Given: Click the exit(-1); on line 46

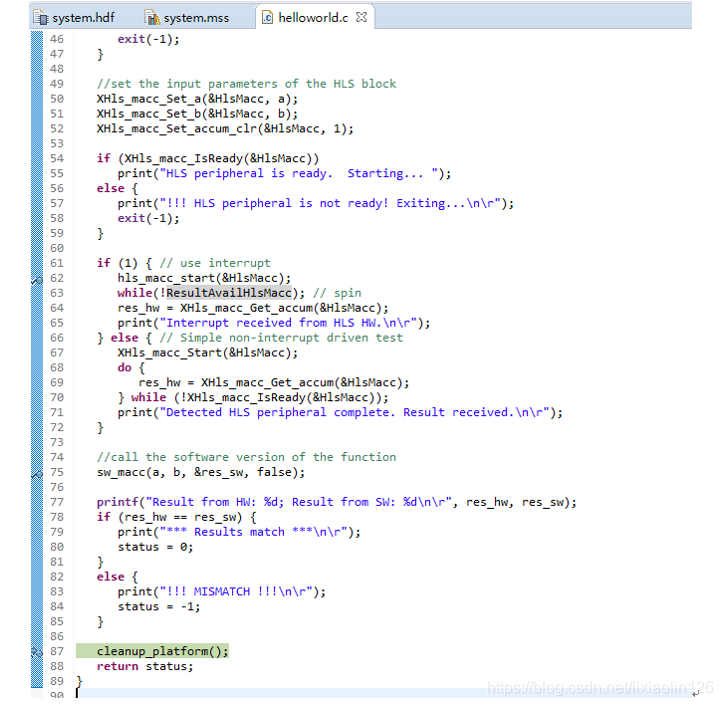Looking at the screenshot, I should [148, 39].
